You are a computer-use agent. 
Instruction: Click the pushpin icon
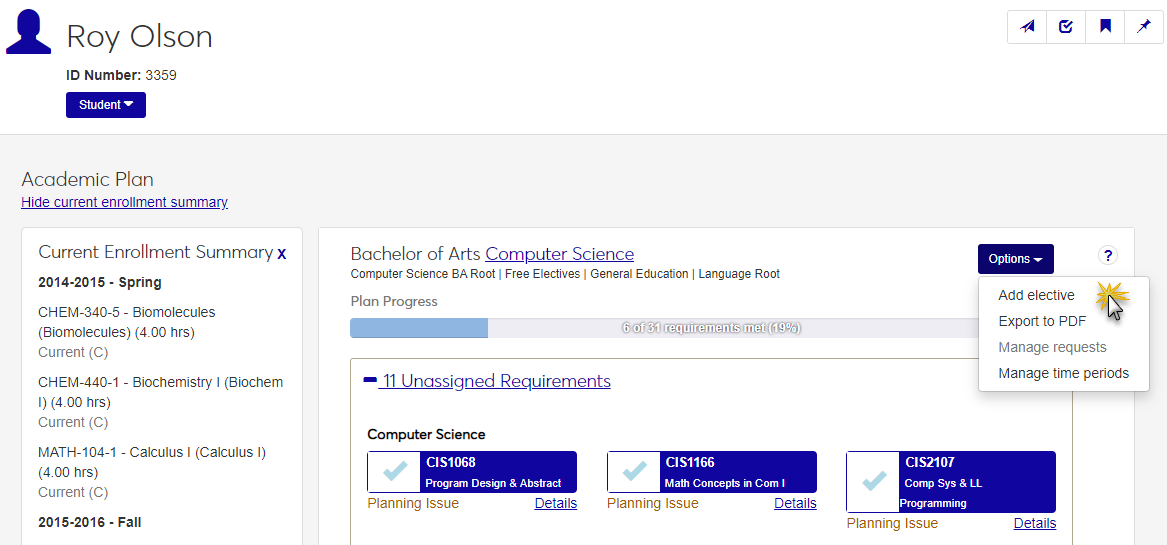tap(1144, 27)
